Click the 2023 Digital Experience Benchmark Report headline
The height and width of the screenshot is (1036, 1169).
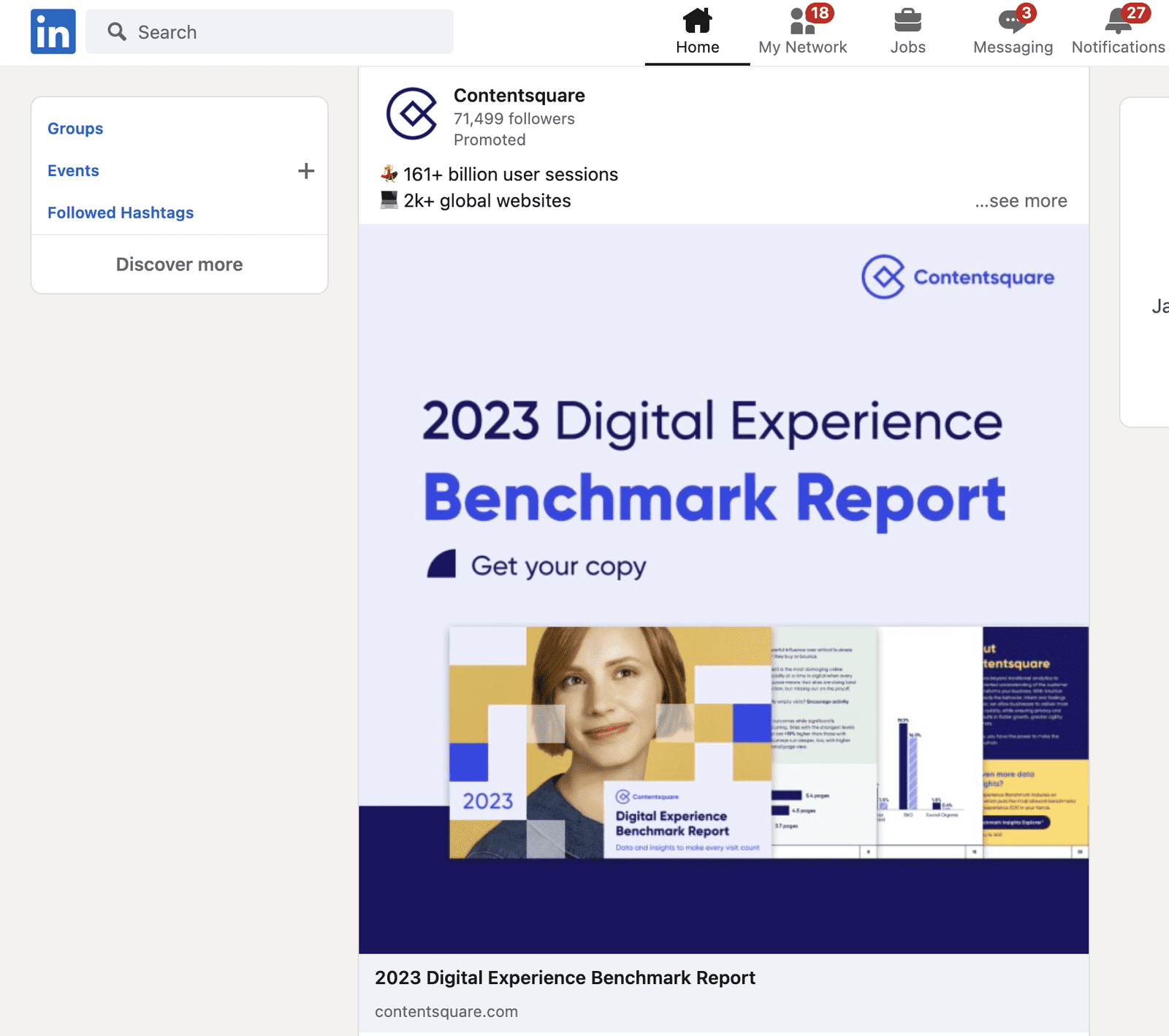565,978
